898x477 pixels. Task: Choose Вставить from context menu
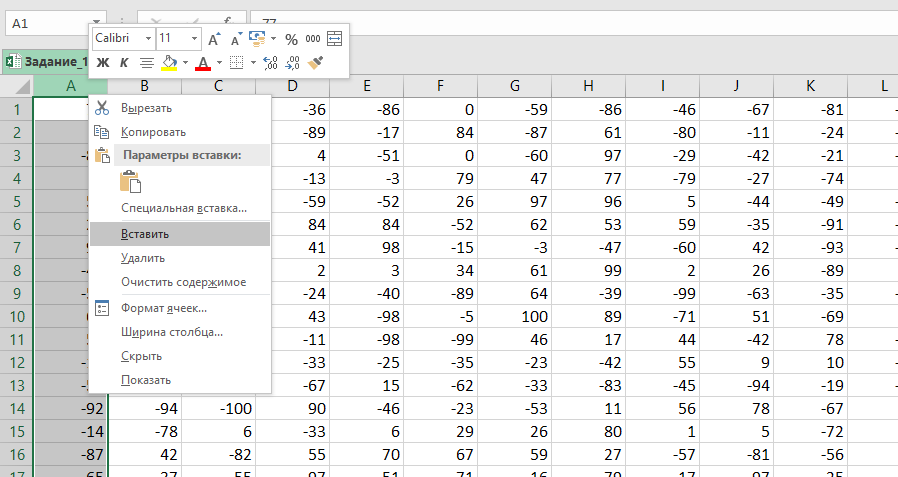click(145, 233)
